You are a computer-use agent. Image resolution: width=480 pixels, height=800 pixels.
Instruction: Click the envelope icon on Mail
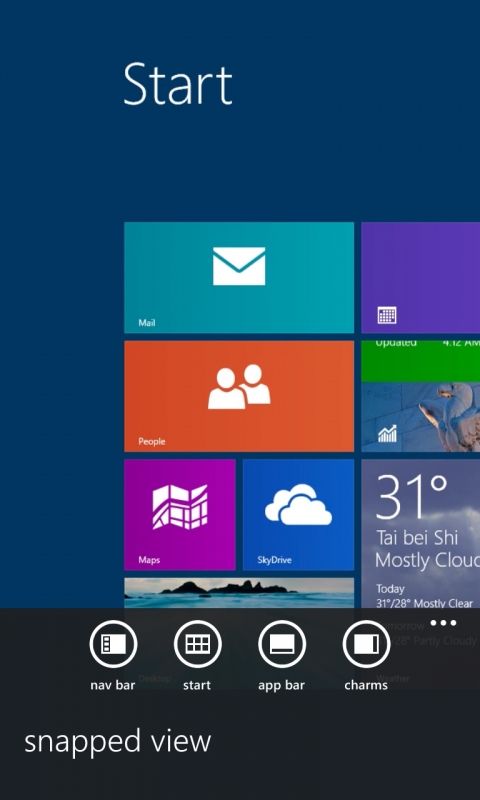[239, 266]
